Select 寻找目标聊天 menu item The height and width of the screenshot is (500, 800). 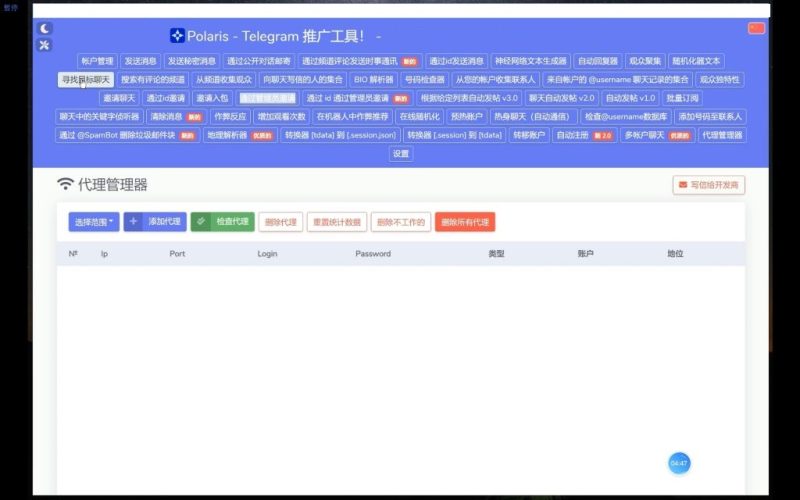click(86, 80)
